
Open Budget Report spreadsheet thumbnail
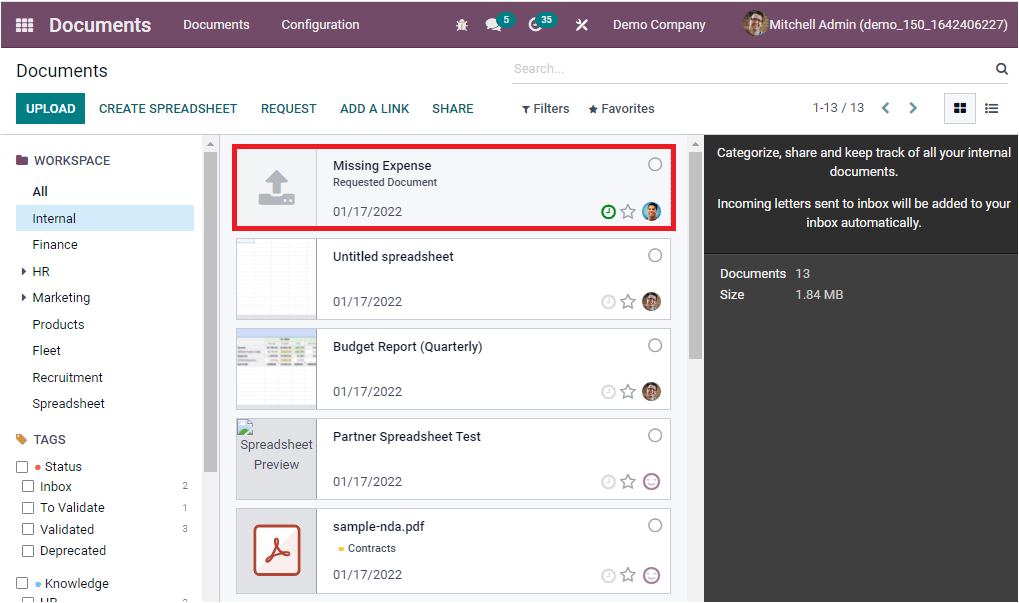[276, 368]
